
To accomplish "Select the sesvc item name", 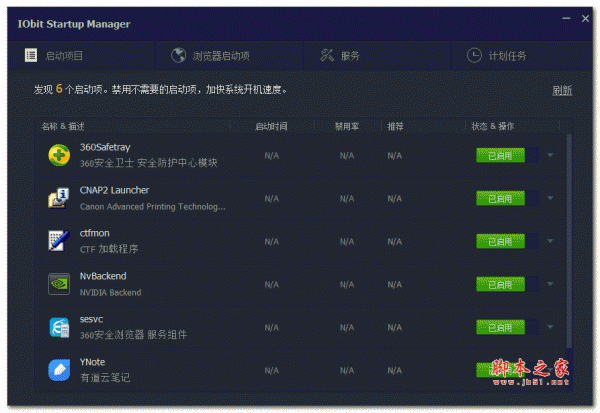I will coord(91,319).
